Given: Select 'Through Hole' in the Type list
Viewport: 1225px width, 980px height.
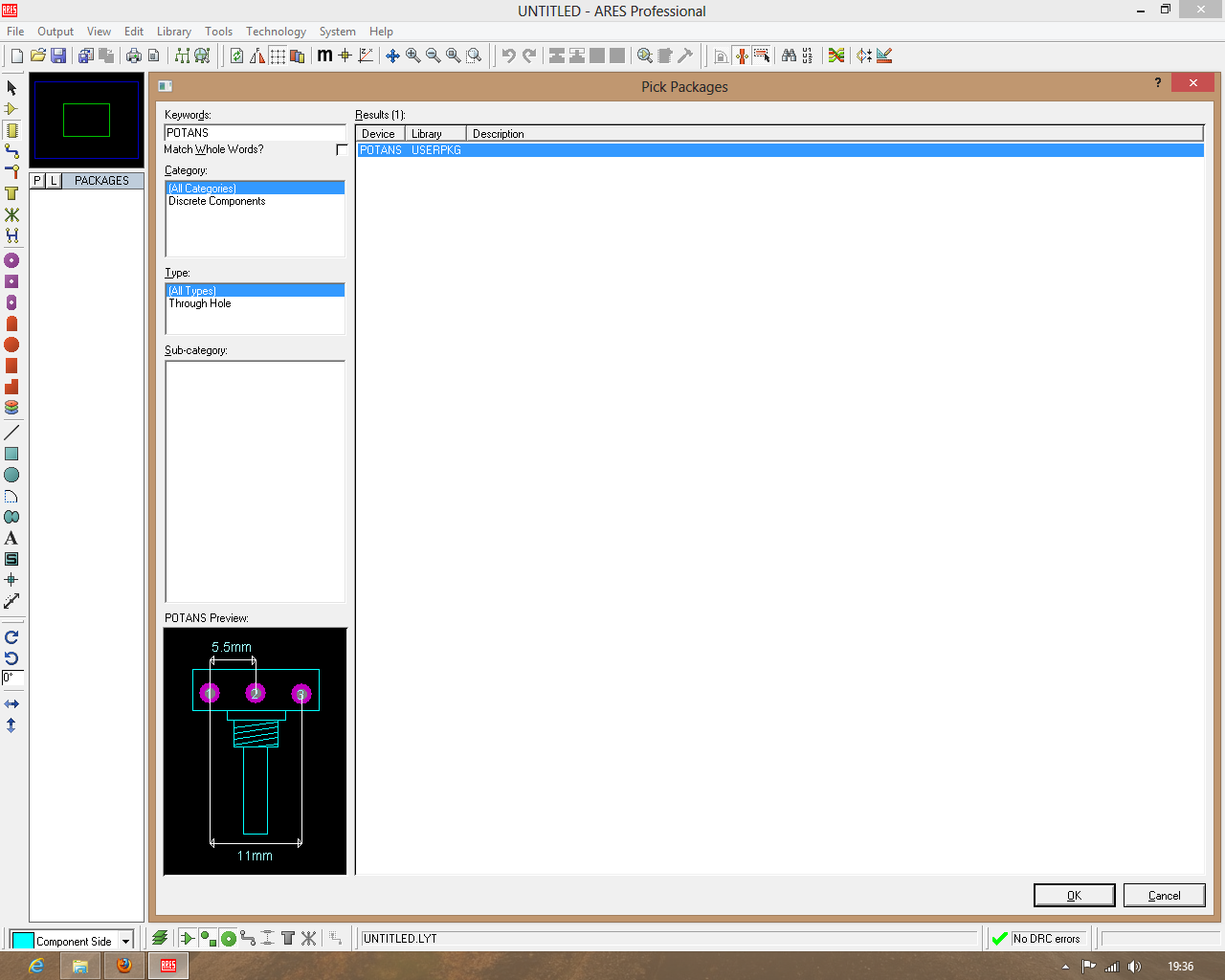Looking at the screenshot, I should point(255,303).
